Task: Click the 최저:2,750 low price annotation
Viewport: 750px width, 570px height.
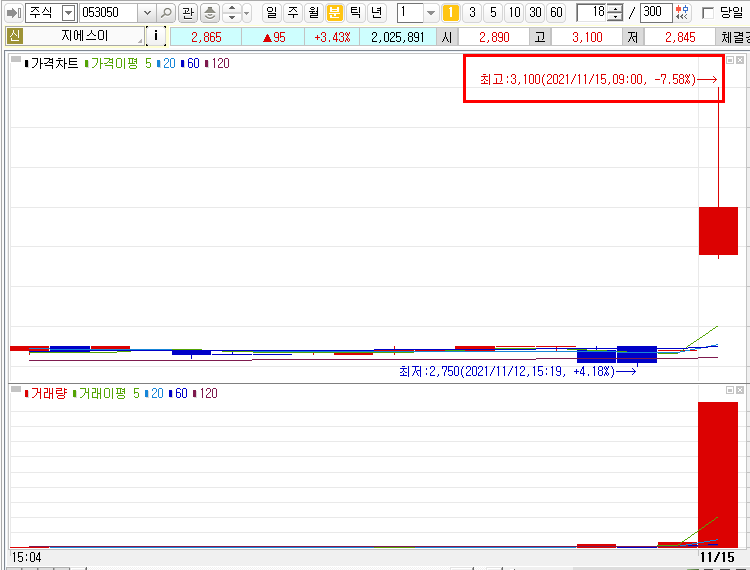Action: pyautogui.click(x=518, y=371)
